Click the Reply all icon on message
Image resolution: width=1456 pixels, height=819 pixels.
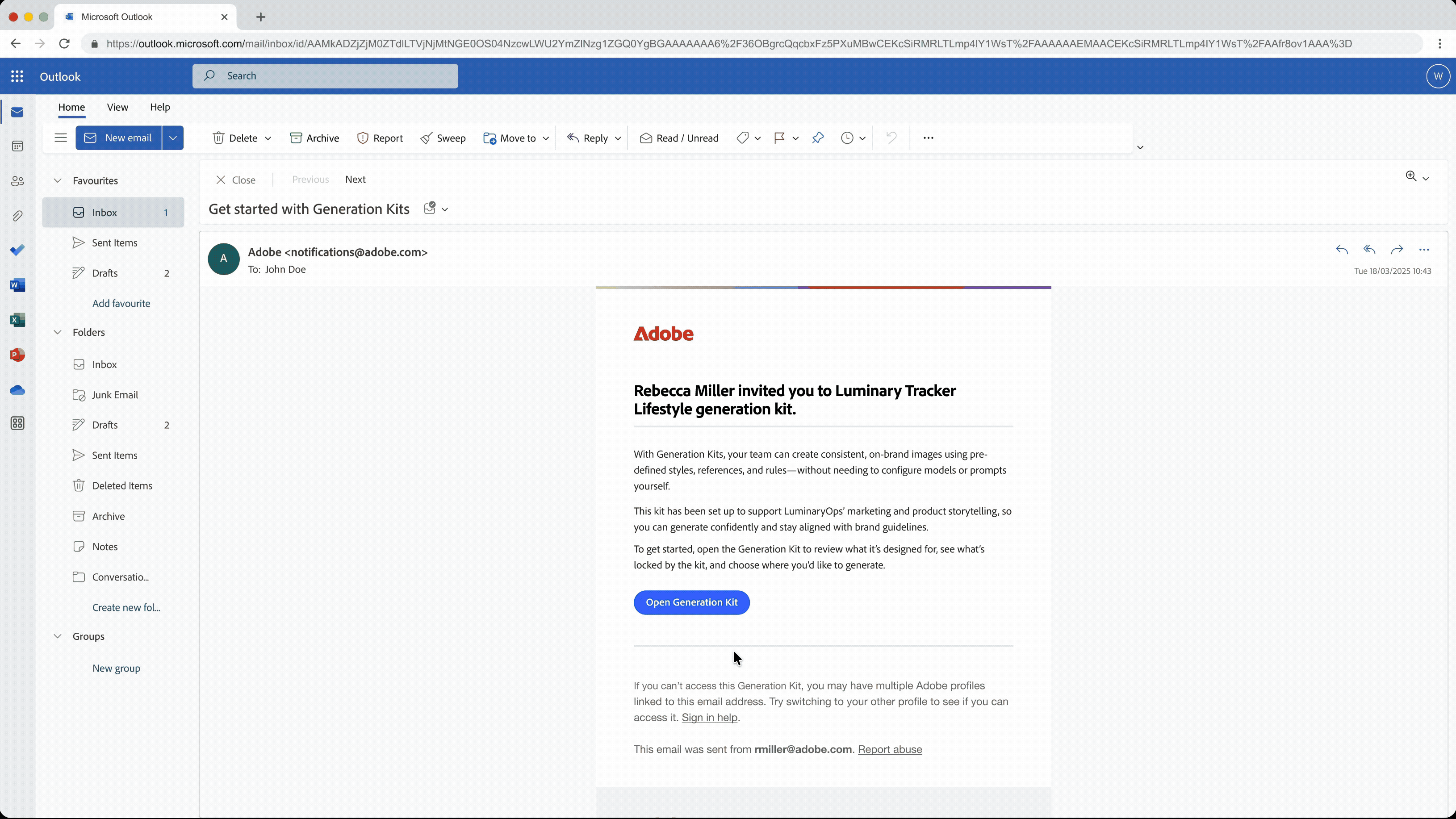coord(1369,250)
